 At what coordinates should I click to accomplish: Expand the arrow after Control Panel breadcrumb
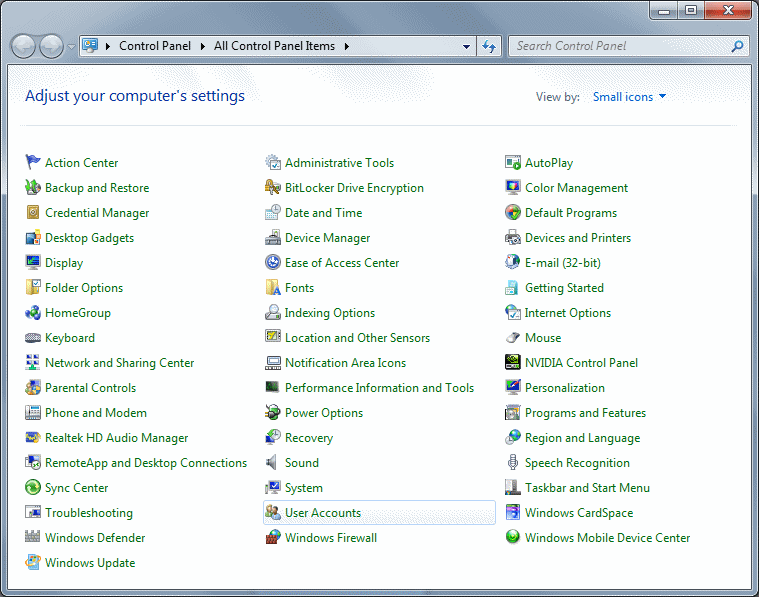(x=203, y=46)
